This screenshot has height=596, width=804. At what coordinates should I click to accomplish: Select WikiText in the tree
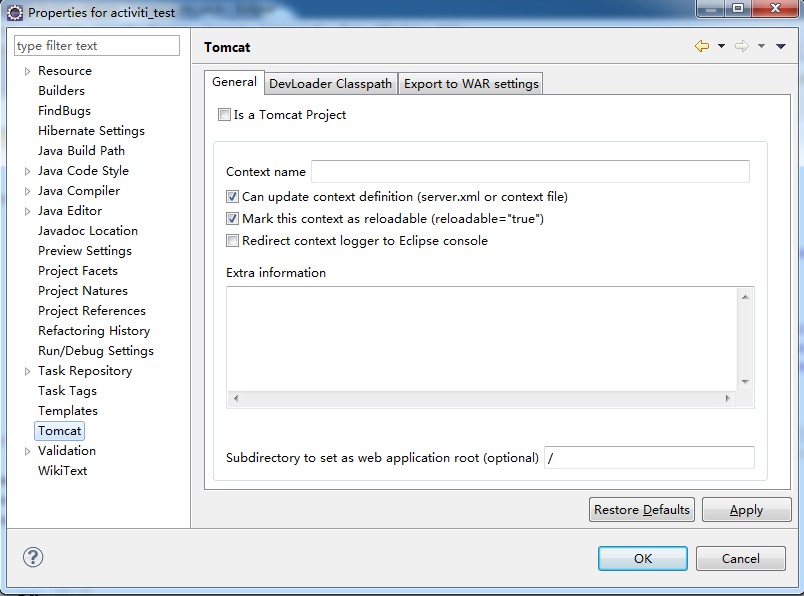(63, 471)
